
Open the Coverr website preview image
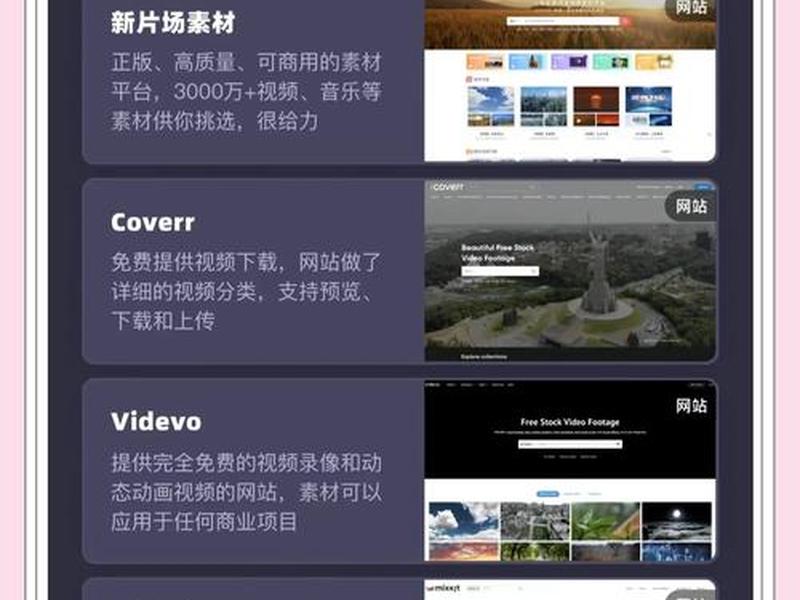tap(570, 271)
